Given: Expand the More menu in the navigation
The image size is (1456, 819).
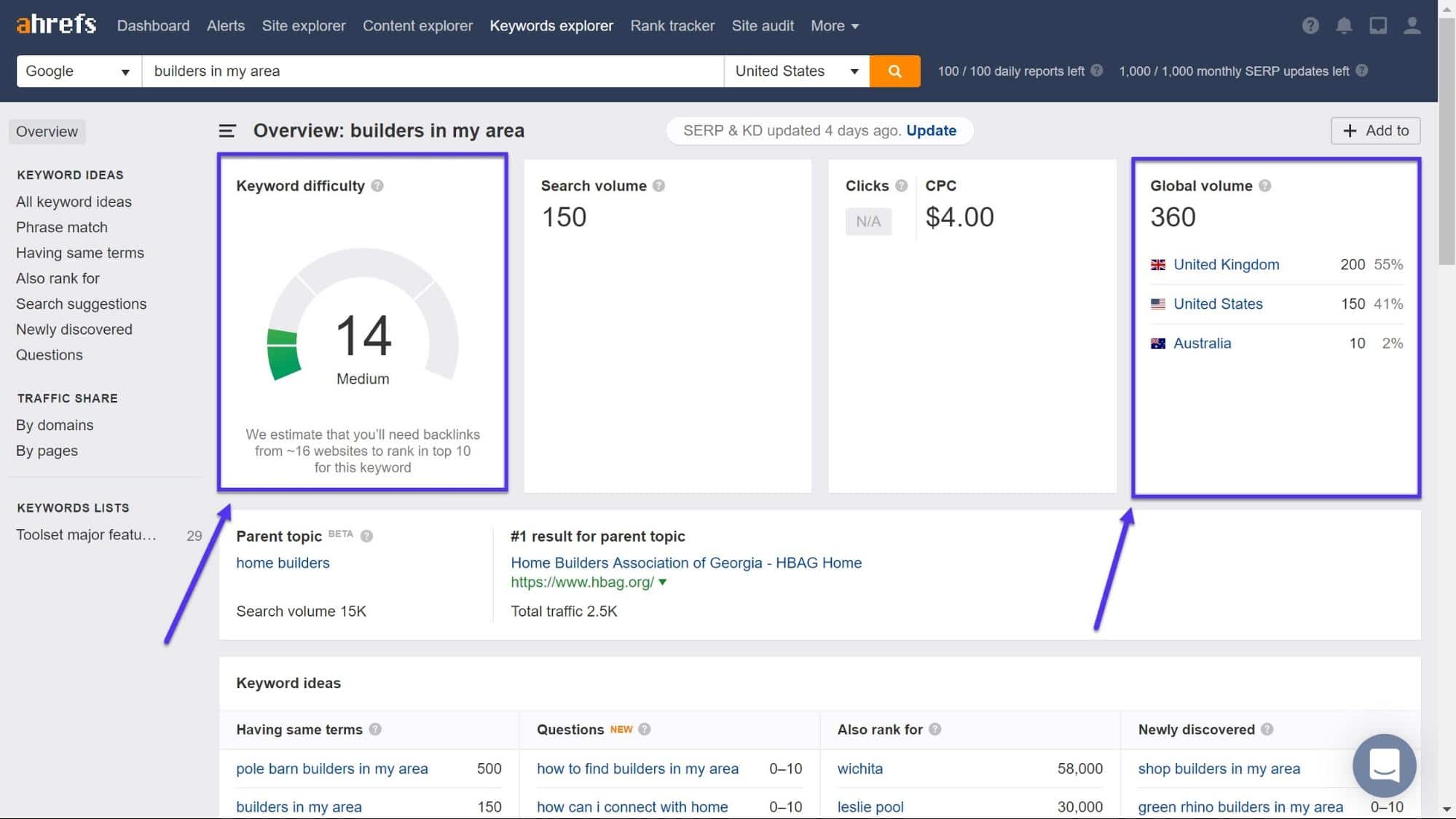Looking at the screenshot, I should click(x=834, y=25).
